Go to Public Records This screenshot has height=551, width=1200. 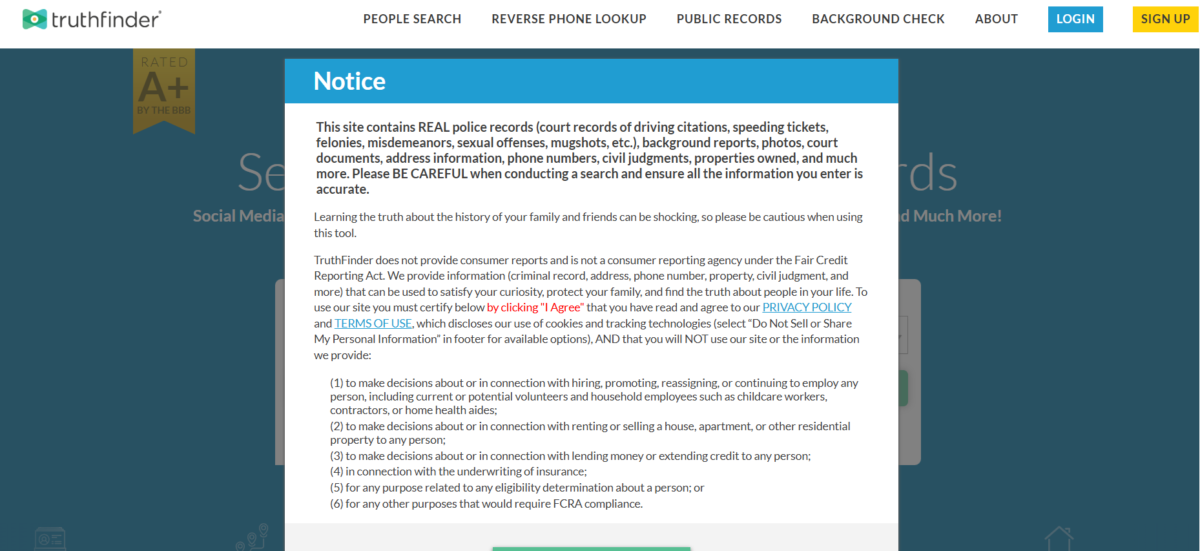click(x=729, y=19)
